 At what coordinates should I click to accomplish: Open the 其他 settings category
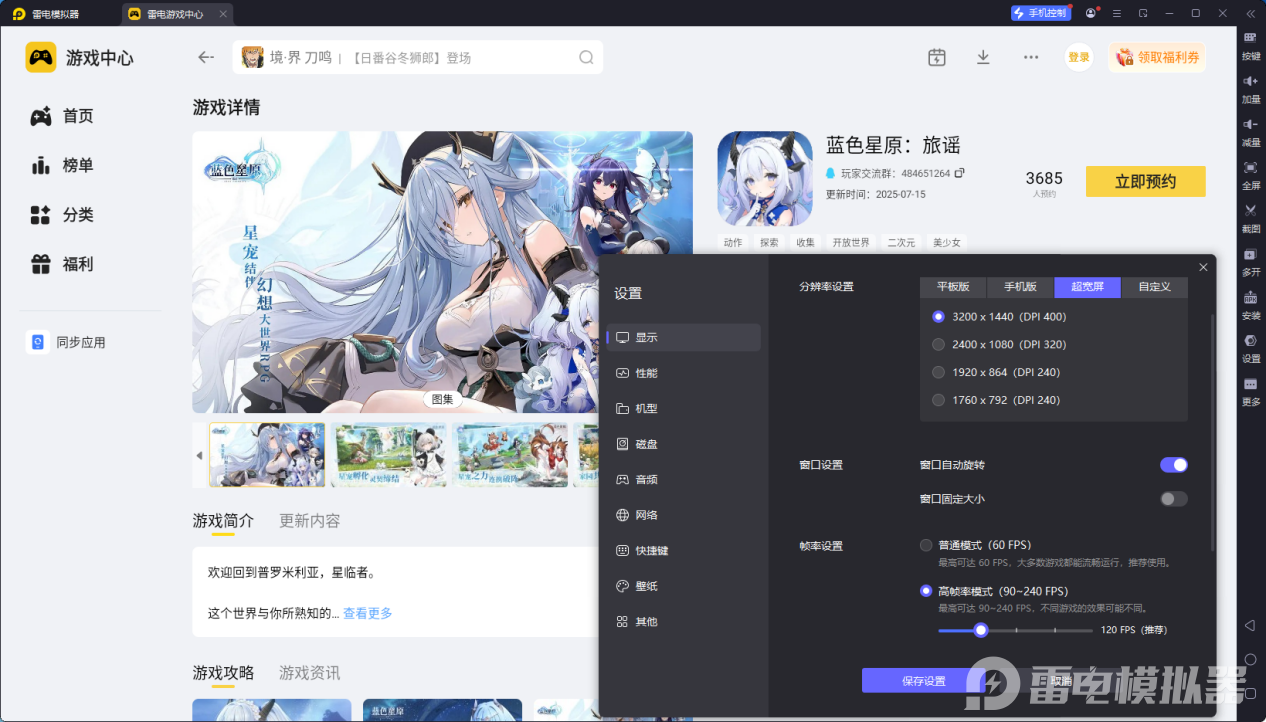click(x=684, y=621)
